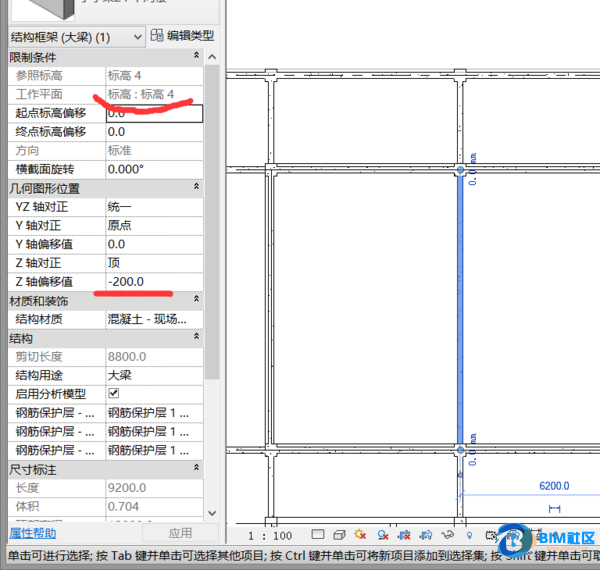600x570 pixels.
Task: Open the 属性帮助 link
Action: pyautogui.click(x=33, y=534)
